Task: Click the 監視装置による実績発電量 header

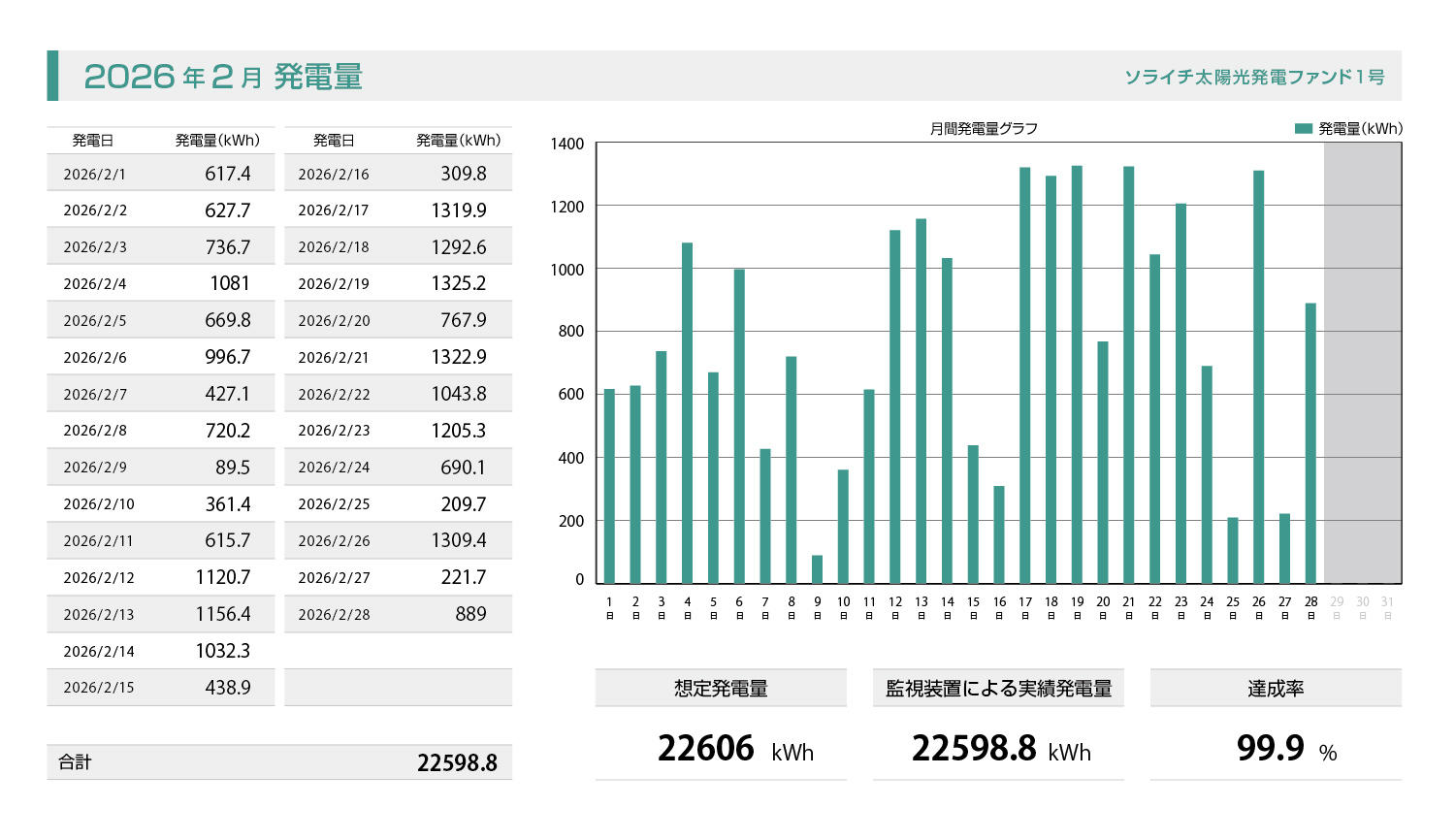Action: pyautogui.click(x=998, y=689)
